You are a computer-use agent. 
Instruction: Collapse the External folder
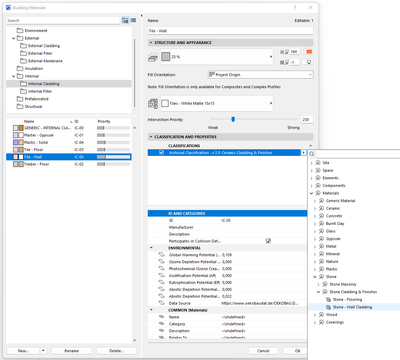tap(14, 38)
